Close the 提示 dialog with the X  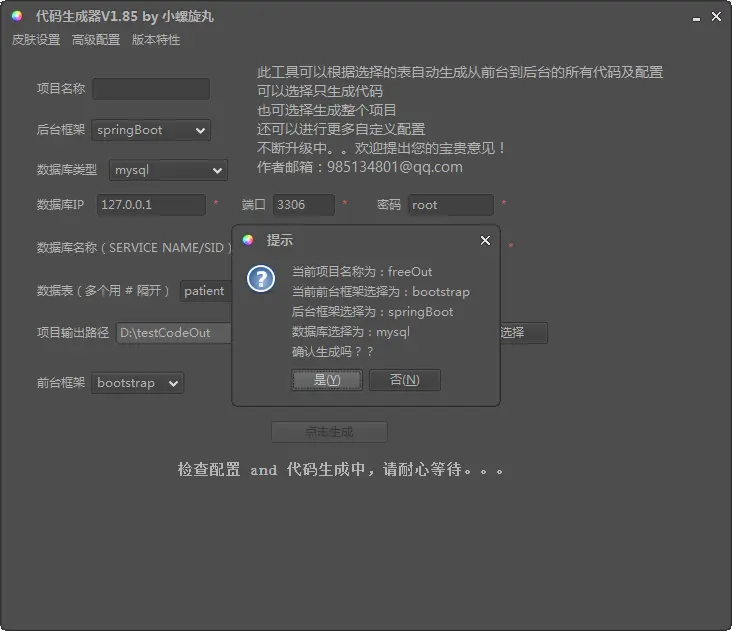coord(485,240)
